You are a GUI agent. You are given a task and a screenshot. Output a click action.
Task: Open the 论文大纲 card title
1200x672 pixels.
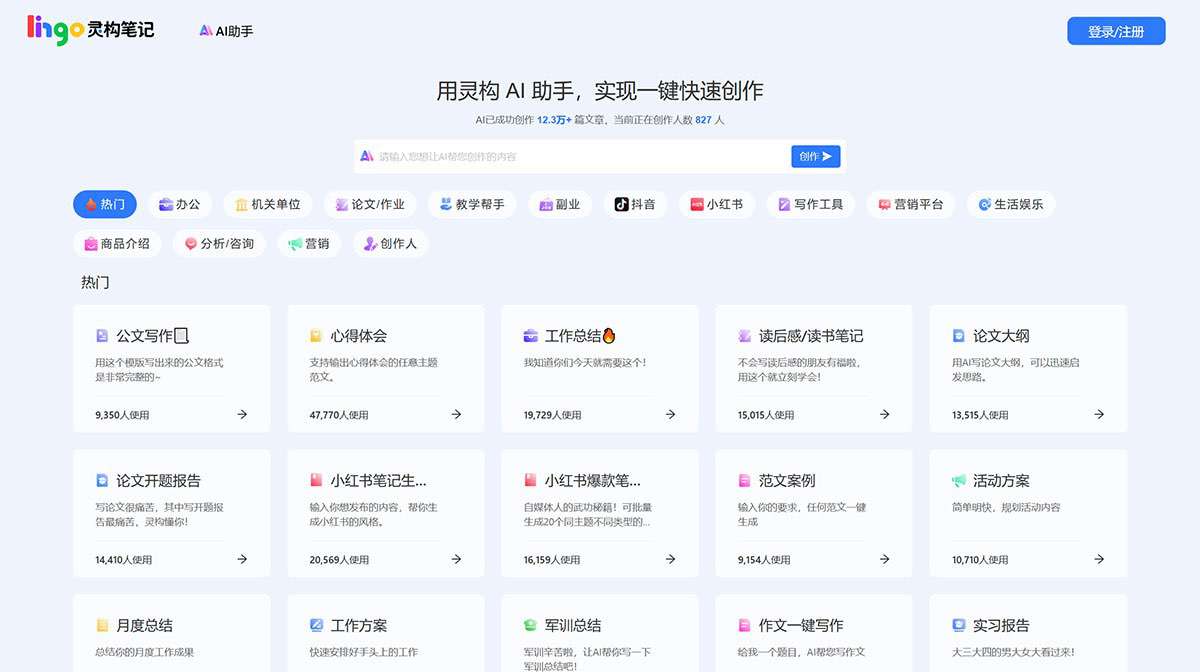point(1001,336)
